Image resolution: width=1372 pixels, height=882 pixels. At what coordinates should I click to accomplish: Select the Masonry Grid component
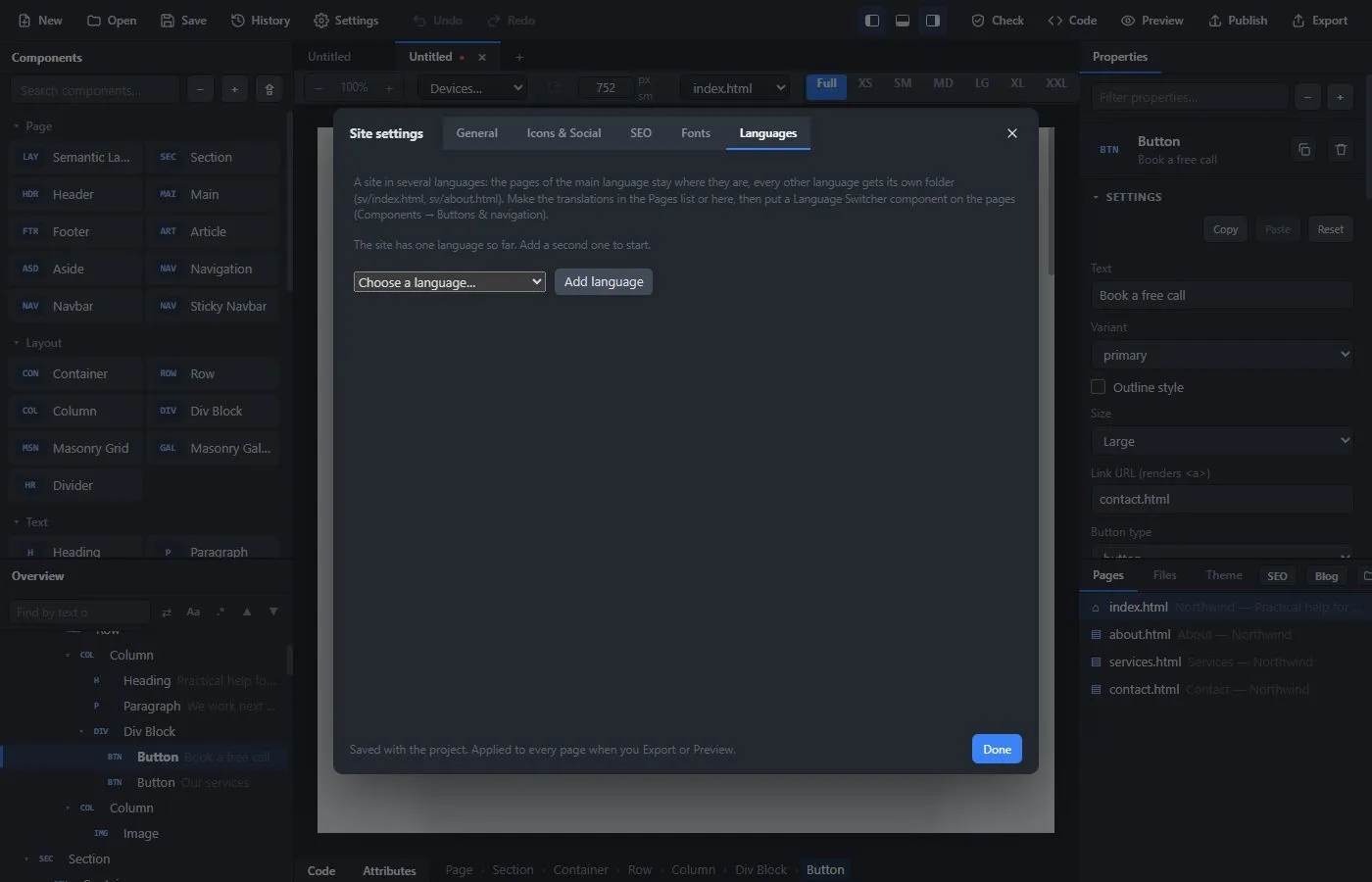(x=76, y=448)
